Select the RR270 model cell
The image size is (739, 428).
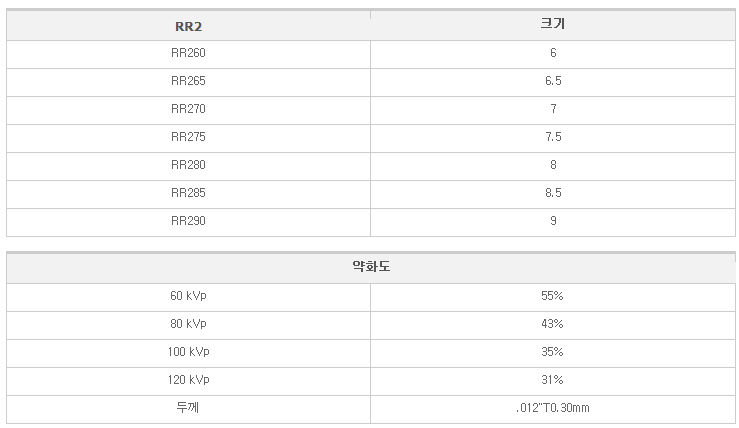point(189,109)
